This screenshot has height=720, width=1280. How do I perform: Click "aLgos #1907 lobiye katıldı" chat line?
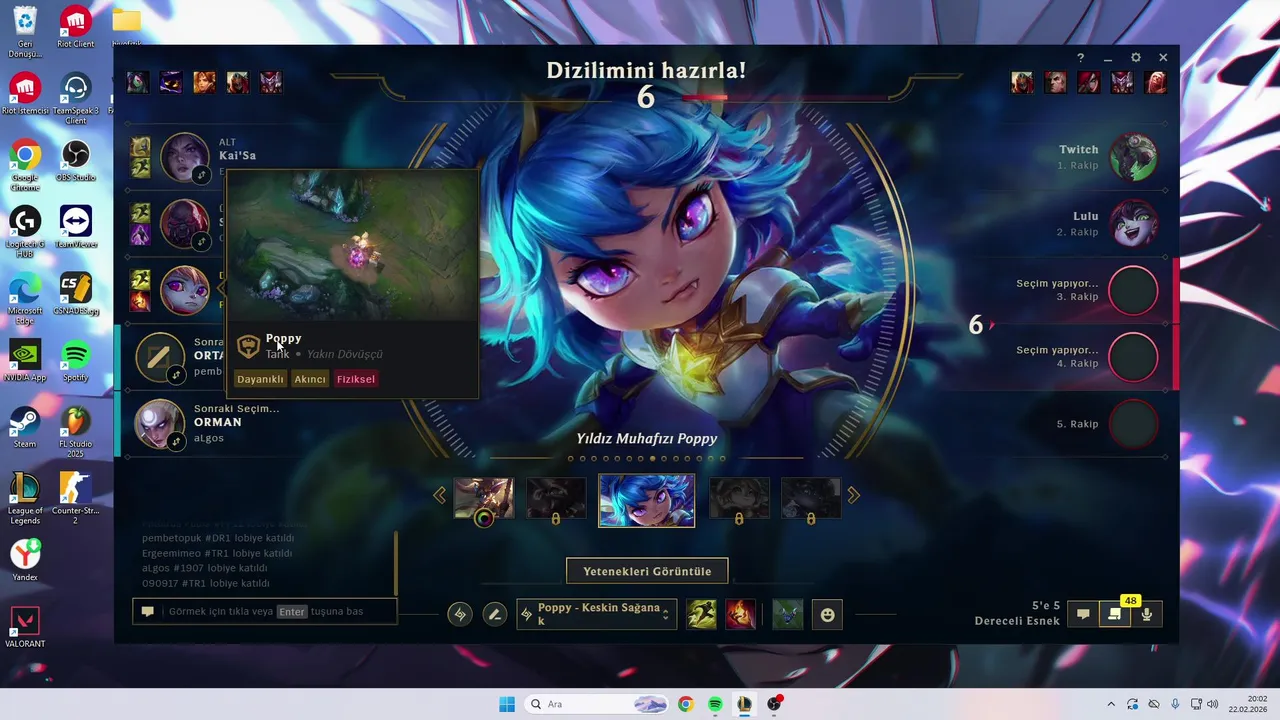tap(204, 568)
